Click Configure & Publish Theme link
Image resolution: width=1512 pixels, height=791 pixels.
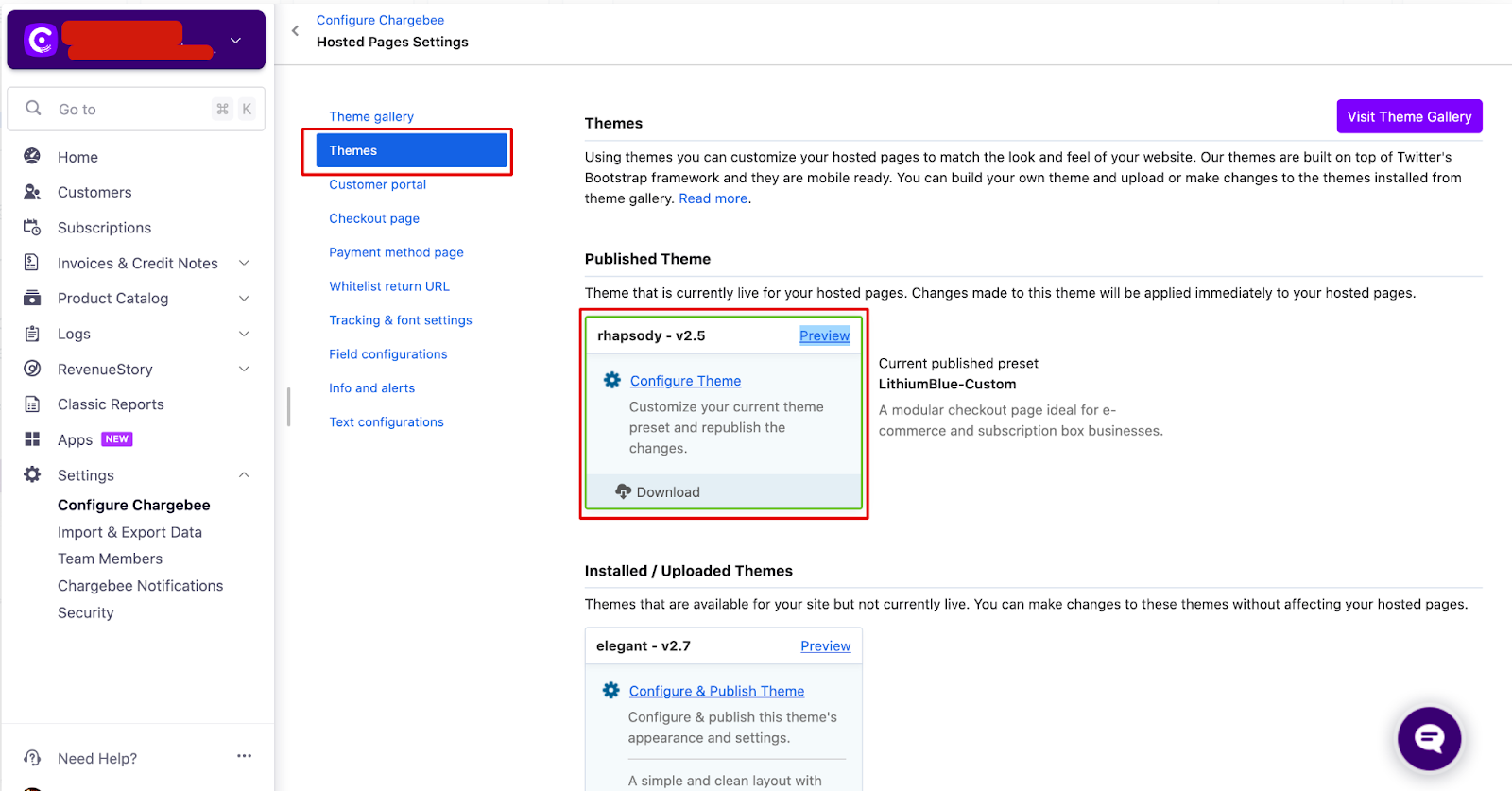[x=716, y=692]
